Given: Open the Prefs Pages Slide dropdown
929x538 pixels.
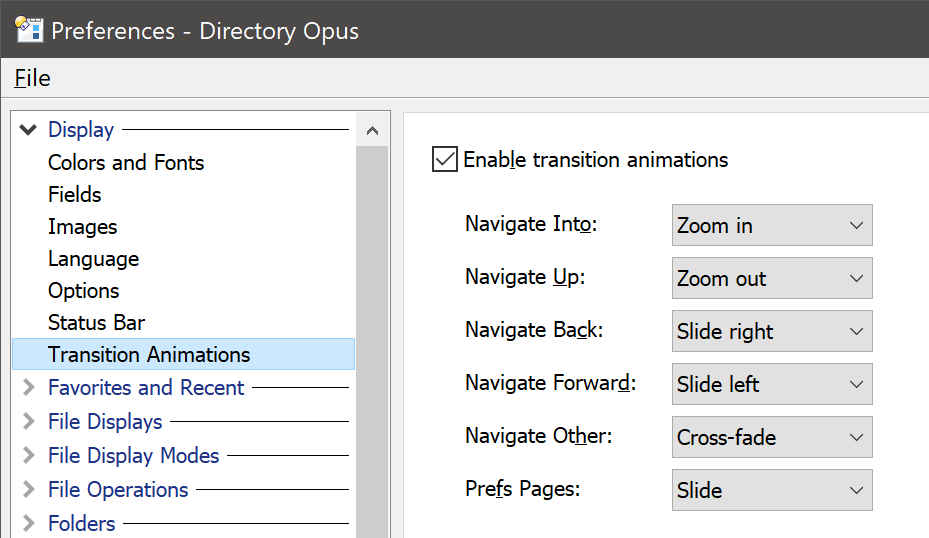Looking at the screenshot, I should pos(772,490).
